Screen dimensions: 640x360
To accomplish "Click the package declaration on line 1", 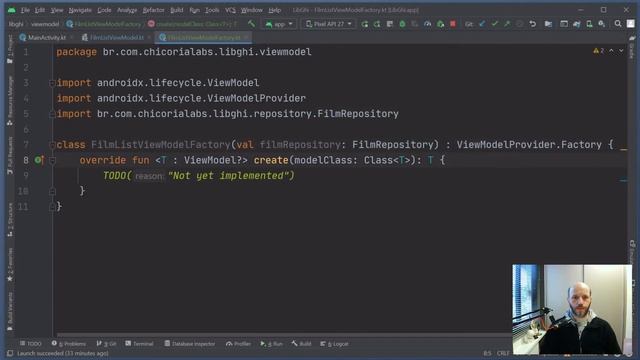I will [184, 52].
